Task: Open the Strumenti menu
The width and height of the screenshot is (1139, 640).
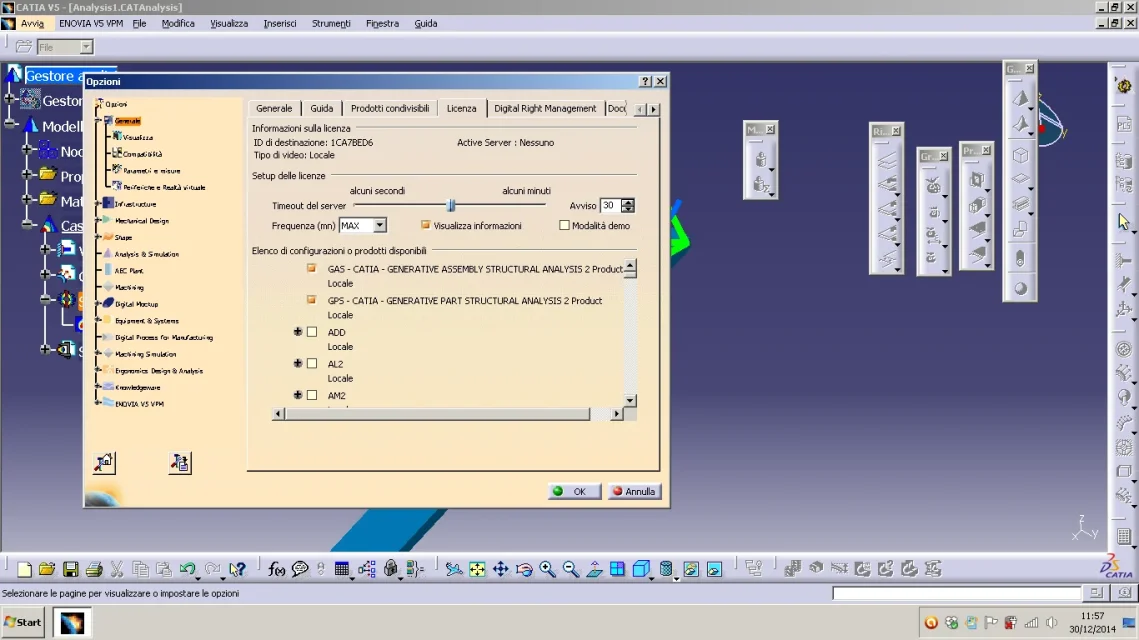Action: (x=331, y=23)
